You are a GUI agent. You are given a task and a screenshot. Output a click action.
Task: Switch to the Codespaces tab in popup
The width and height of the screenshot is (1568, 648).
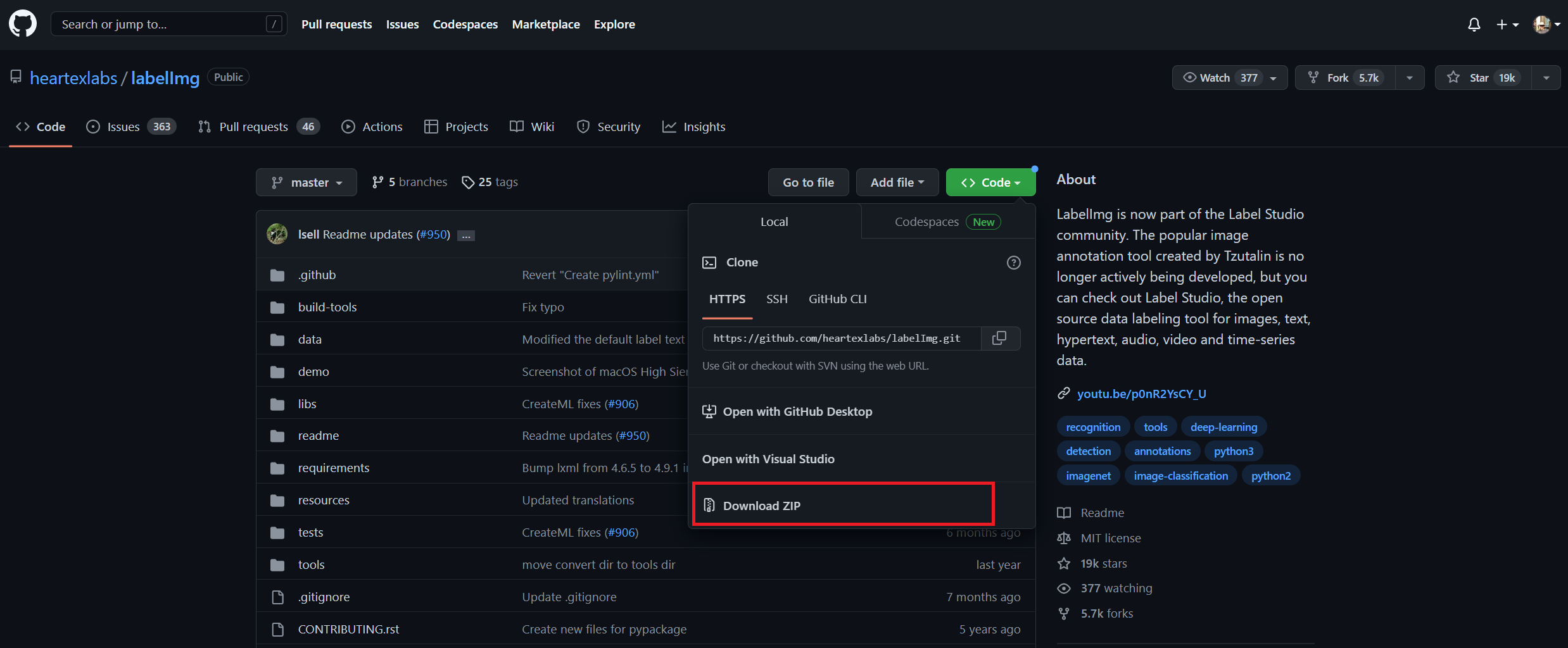948,221
